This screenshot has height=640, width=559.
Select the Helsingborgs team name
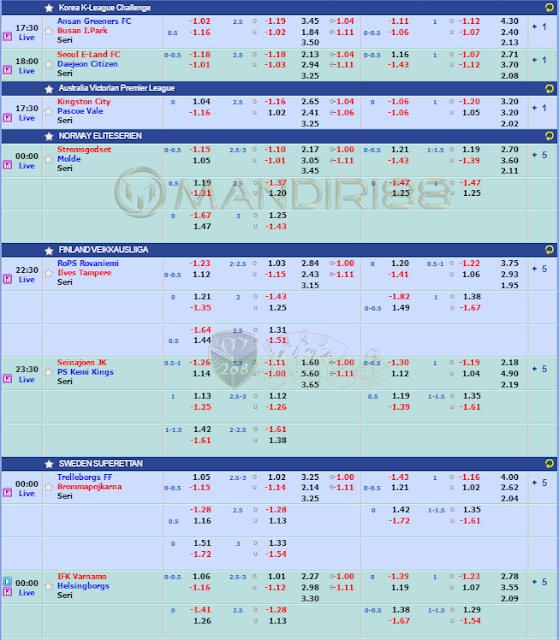pyautogui.click(x=83, y=586)
